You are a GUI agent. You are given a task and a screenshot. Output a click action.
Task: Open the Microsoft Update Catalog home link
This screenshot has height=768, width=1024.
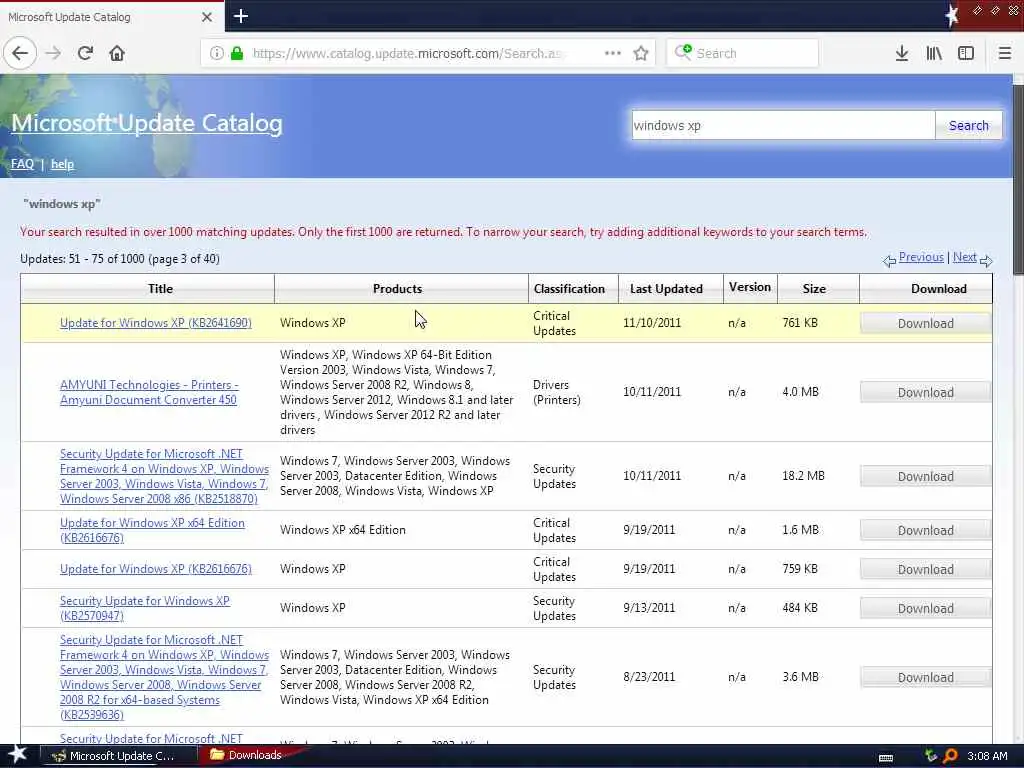pyautogui.click(x=147, y=123)
